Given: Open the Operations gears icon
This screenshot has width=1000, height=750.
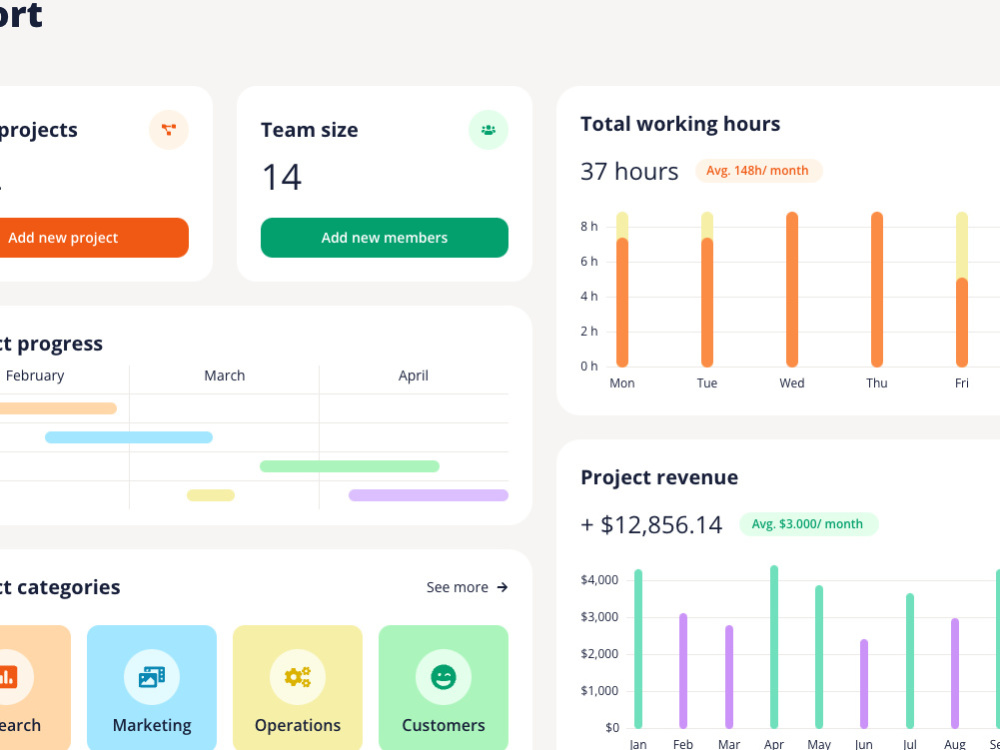Looking at the screenshot, I should point(298,677).
